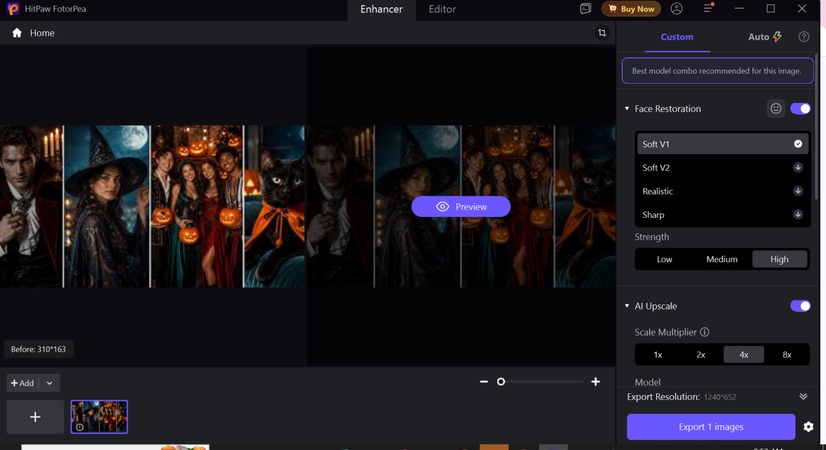This screenshot has width=826, height=450.
Task: Click the zoom slider handle
Action: click(x=501, y=381)
